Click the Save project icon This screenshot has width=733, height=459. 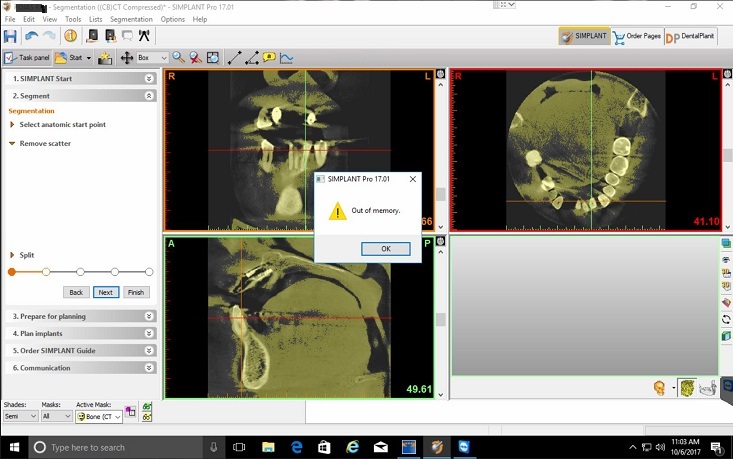[x=12, y=35]
